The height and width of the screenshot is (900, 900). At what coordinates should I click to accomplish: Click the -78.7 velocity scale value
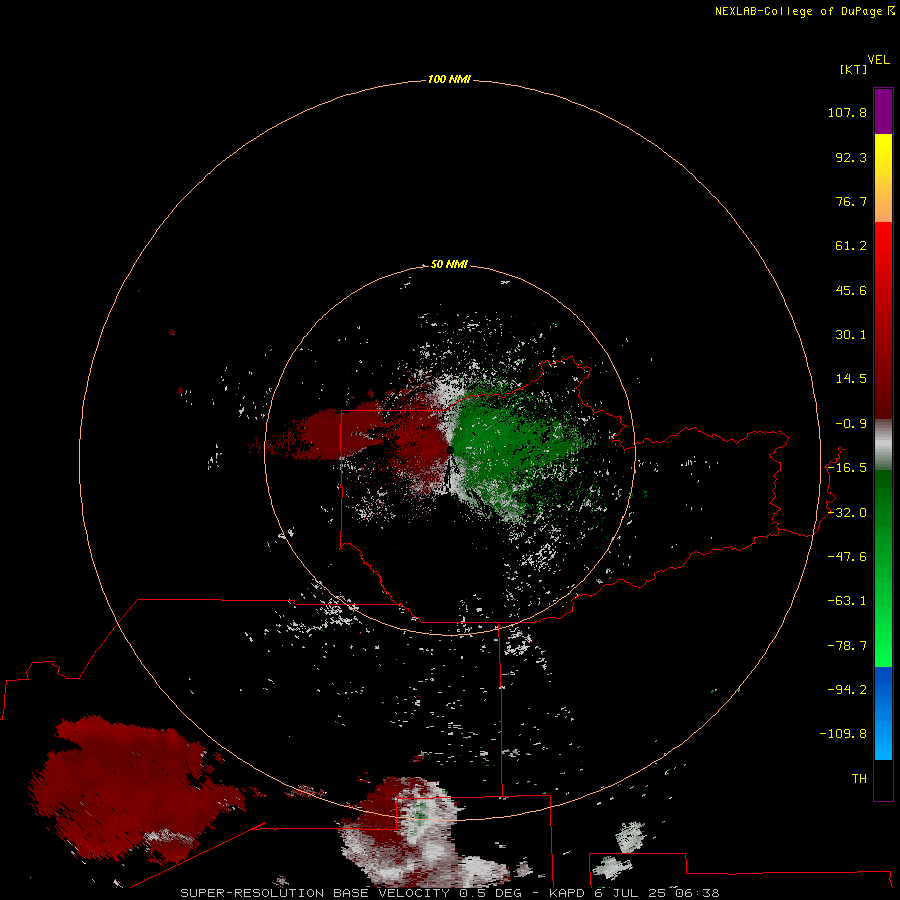pyautogui.click(x=847, y=646)
